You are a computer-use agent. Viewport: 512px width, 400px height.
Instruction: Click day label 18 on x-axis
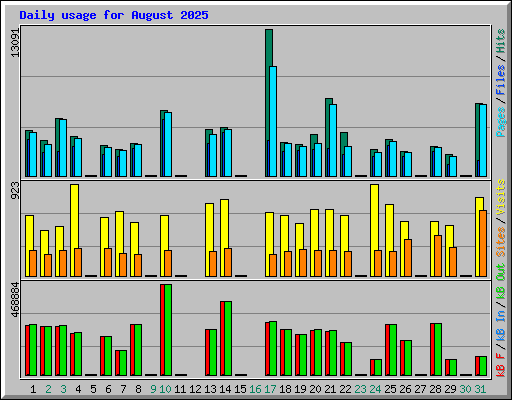[285, 389]
